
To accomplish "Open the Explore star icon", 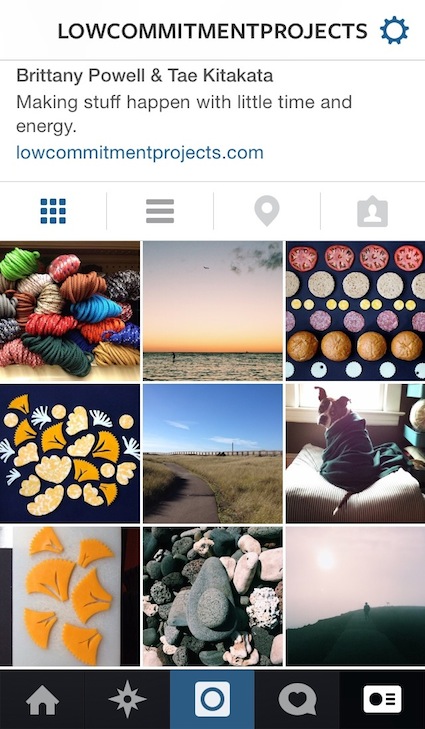I will pyautogui.click(x=127, y=699).
